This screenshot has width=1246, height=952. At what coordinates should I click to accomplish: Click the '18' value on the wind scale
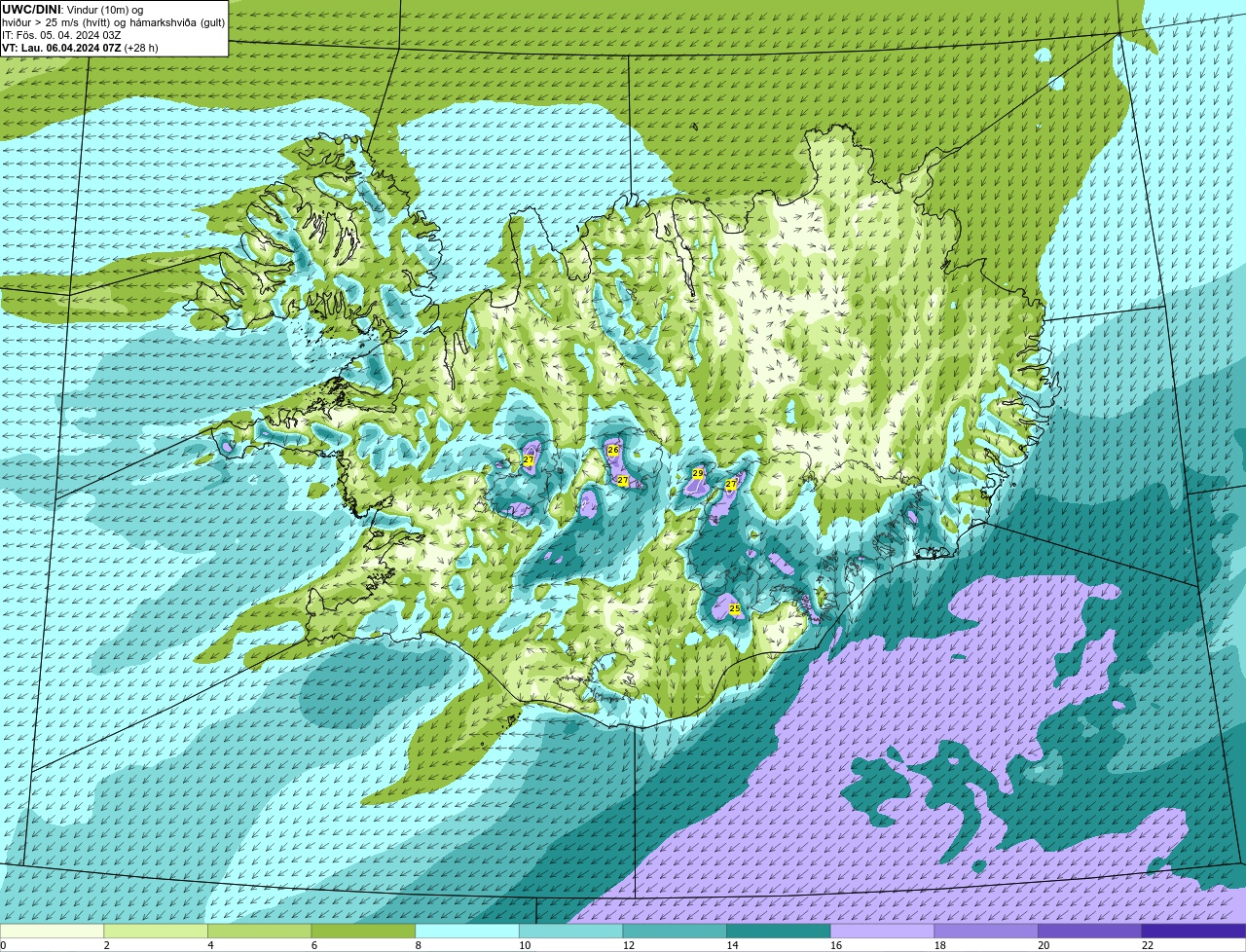[x=940, y=945]
